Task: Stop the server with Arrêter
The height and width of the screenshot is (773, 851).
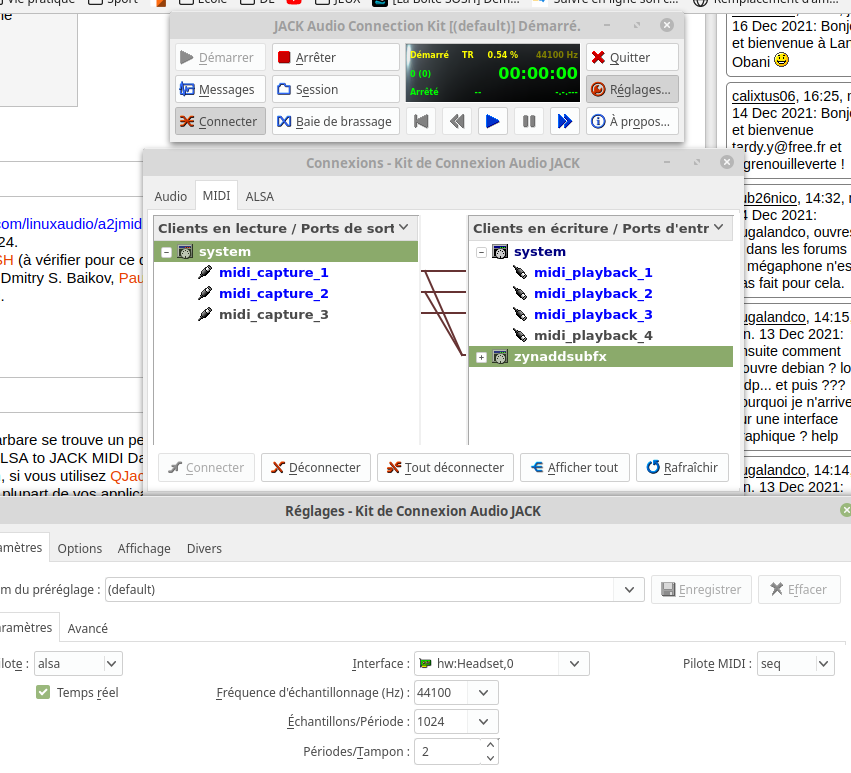Action: pos(335,57)
